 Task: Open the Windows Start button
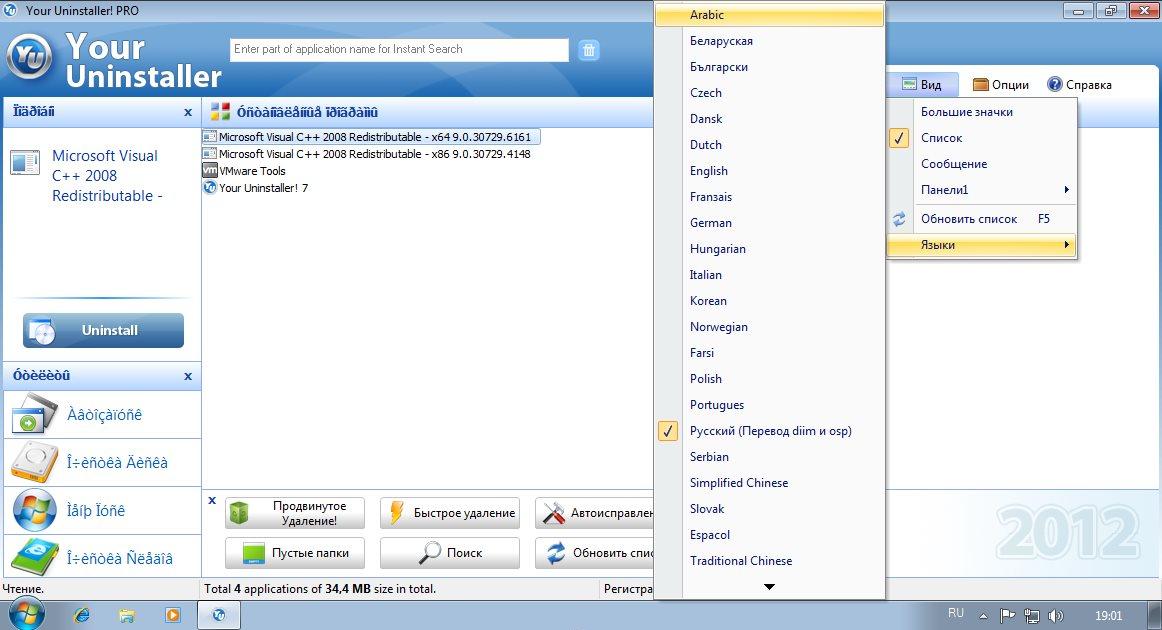point(27,614)
